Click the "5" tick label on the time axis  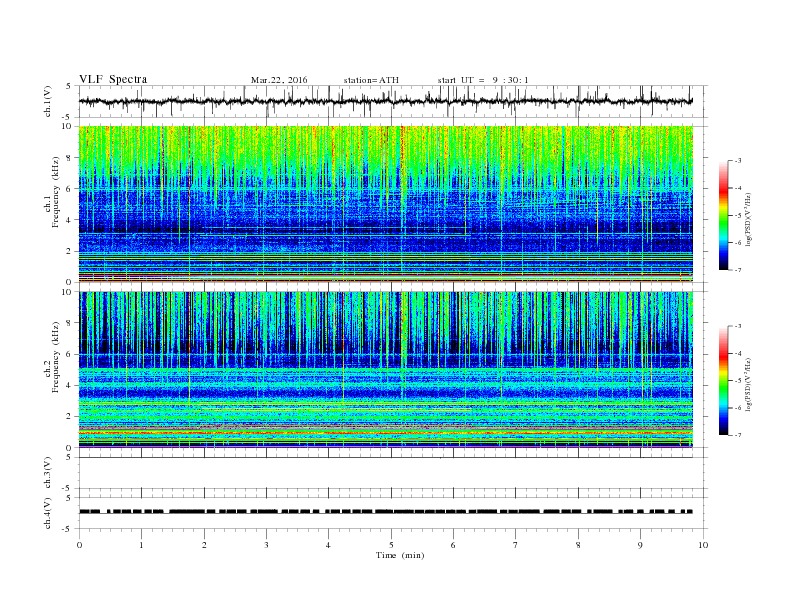pyautogui.click(x=391, y=545)
